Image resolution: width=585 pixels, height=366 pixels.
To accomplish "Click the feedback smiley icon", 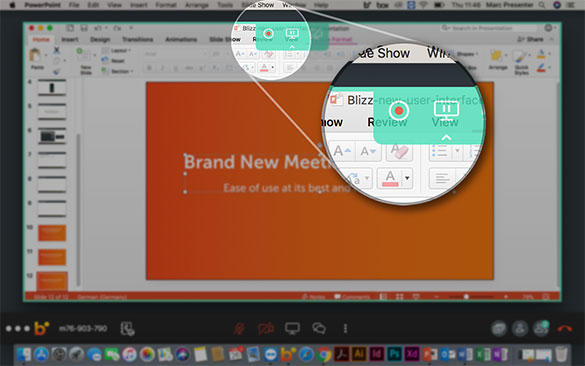I will pyautogui.click(x=548, y=28).
